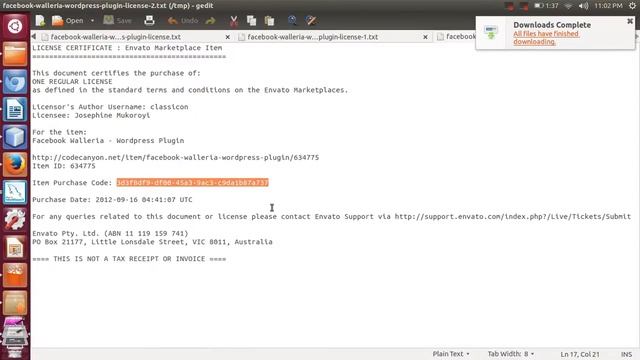Click the Downloads Complete notification icon

pyautogui.click(x=491, y=32)
